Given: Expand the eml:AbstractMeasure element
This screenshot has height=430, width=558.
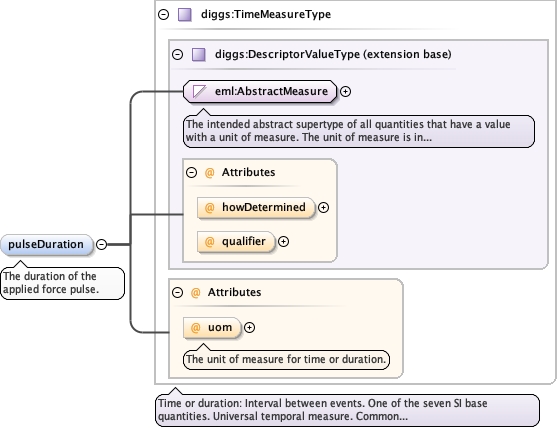Looking at the screenshot, I should tap(345, 91).
